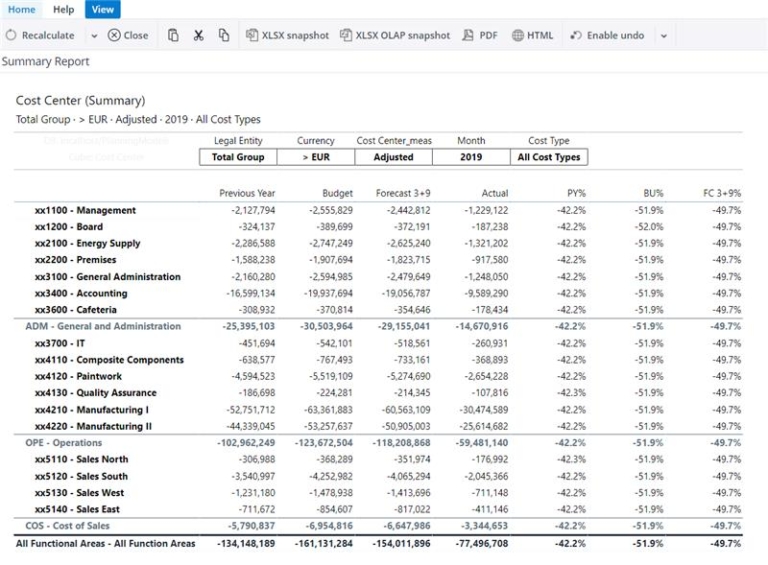This screenshot has height=565, width=768.
Task: Open the toolbar overflow chevron after Enable undo
Action: coord(664,36)
